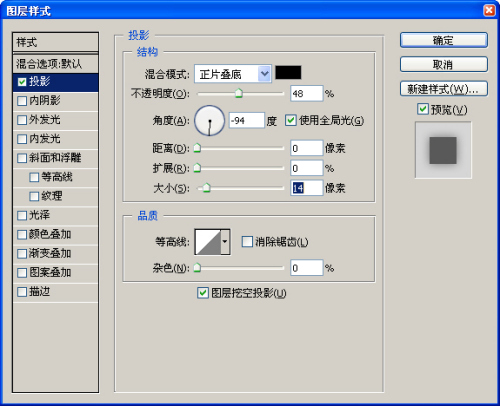Uncheck 图层挖空投影 knockout option
The height and width of the screenshot is (406, 500).
click(x=203, y=293)
